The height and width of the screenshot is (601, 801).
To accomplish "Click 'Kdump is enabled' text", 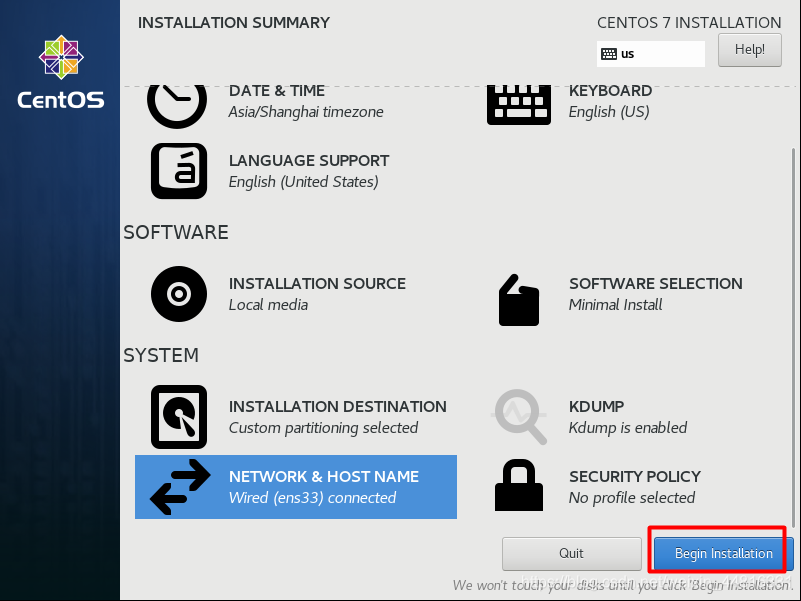I will pos(628,428).
